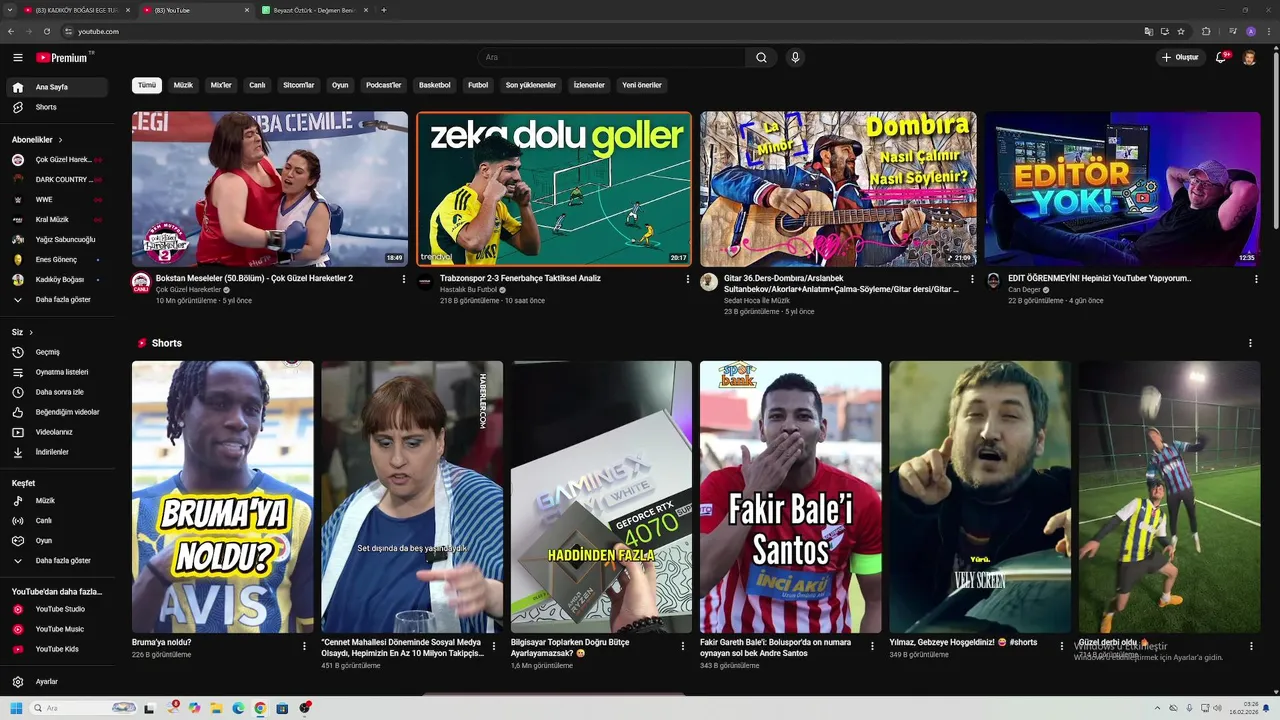This screenshot has height=720, width=1280.
Task: Select the Futbol filter chip
Action: pyautogui.click(x=478, y=85)
